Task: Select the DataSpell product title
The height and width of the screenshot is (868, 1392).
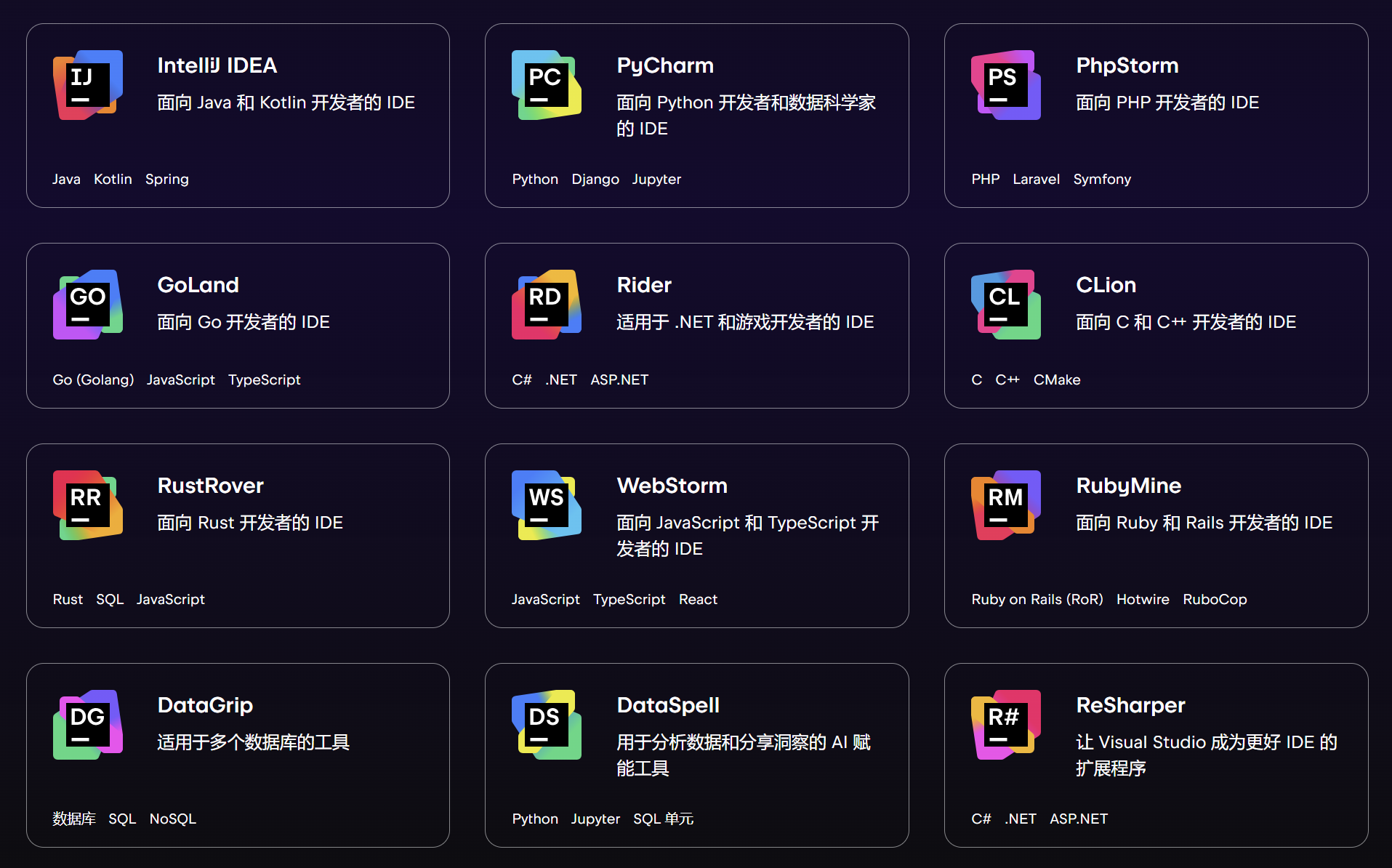Action: (x=668, y=706)
